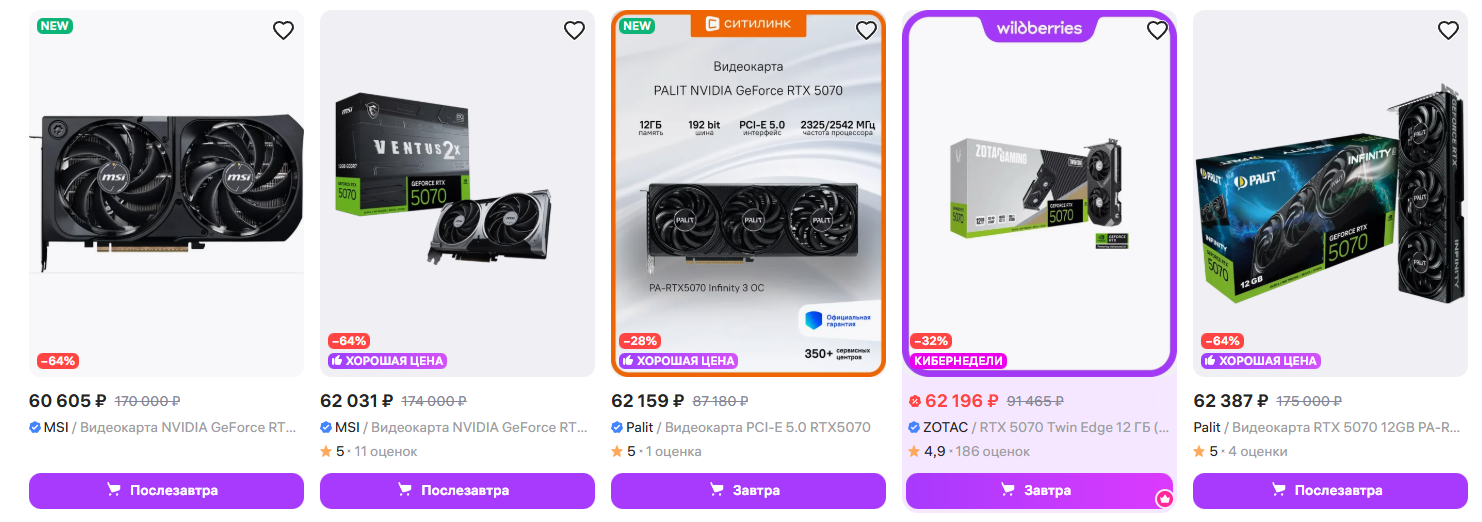
Task: Add 60 605 ₽ MSI card to cart
Action: [x=166, y=491]
